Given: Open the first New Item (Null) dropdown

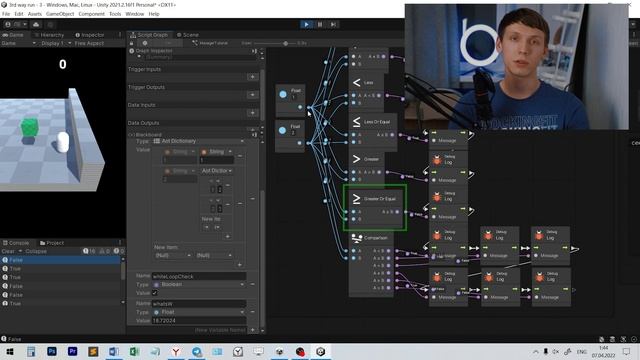Looking at the screenshot, I should 173,255.
